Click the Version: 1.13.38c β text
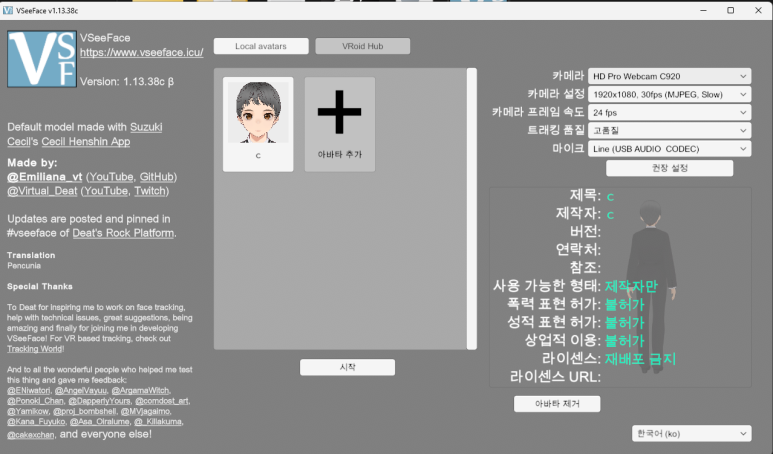This screenshot has height=454, width=773. [x=127, y=82]
